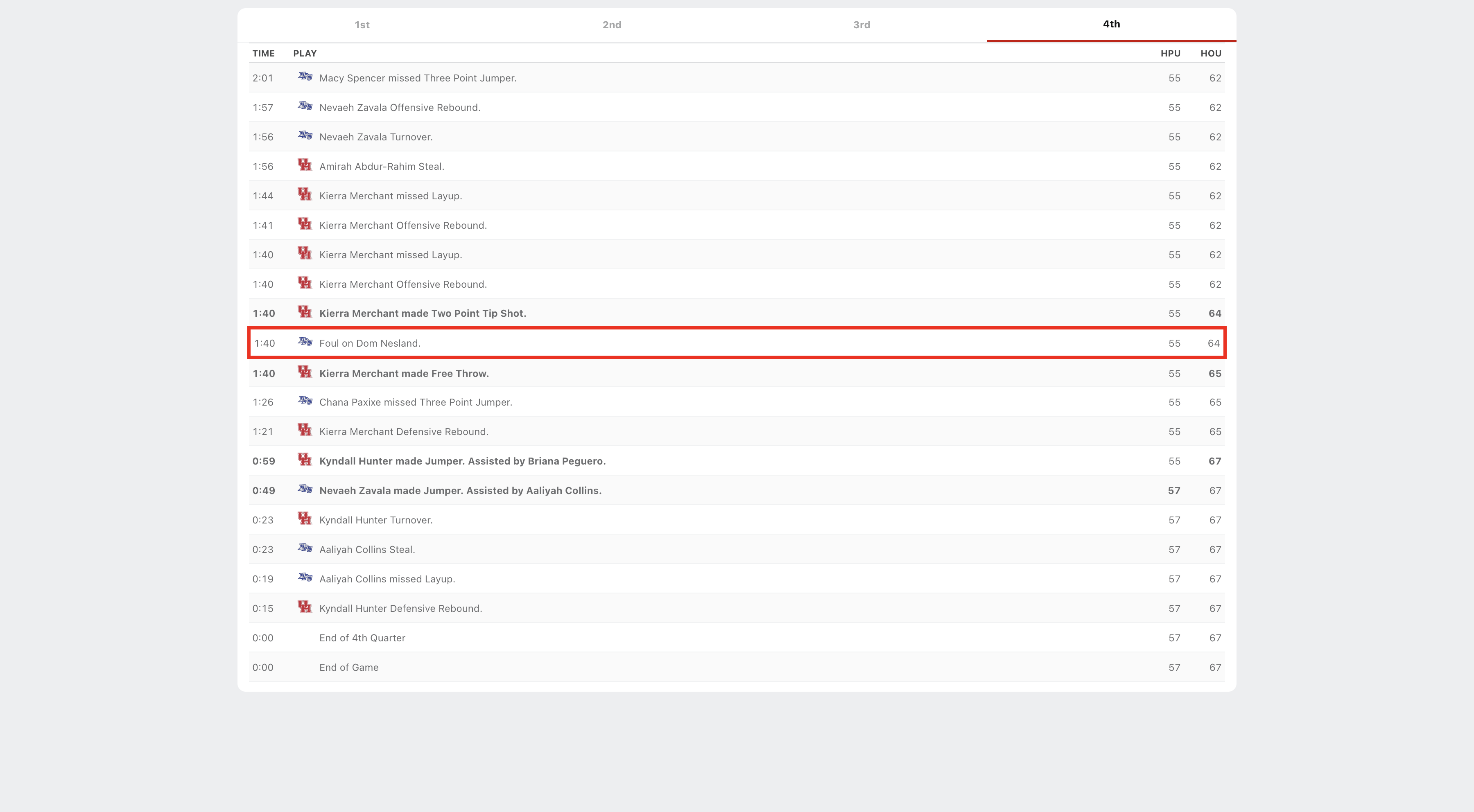Click the End of Game row
This screenshot has height=812, width=1474.
(x=348, y=668)
